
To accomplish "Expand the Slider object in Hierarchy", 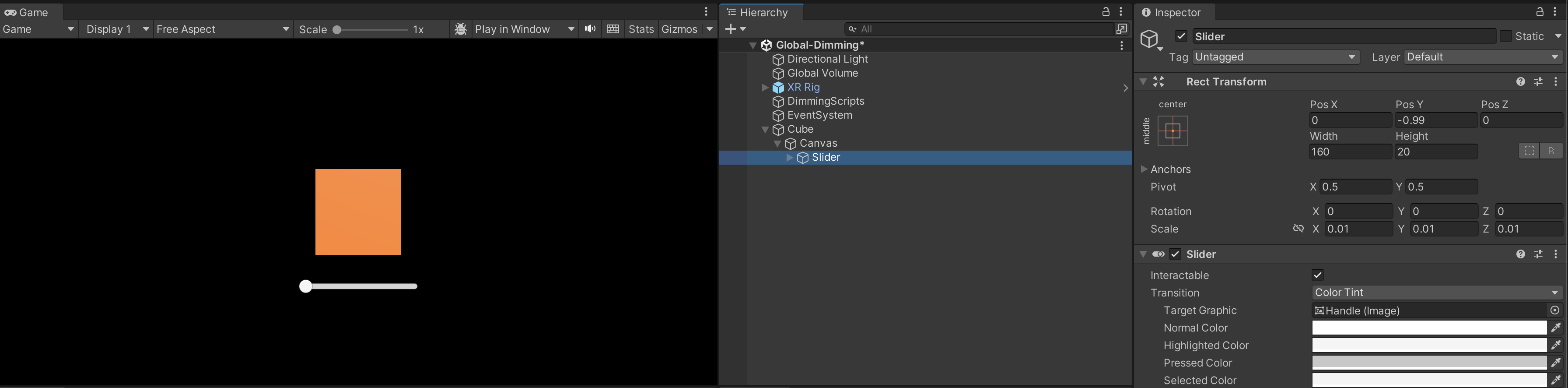I will [x=790, y=157].
